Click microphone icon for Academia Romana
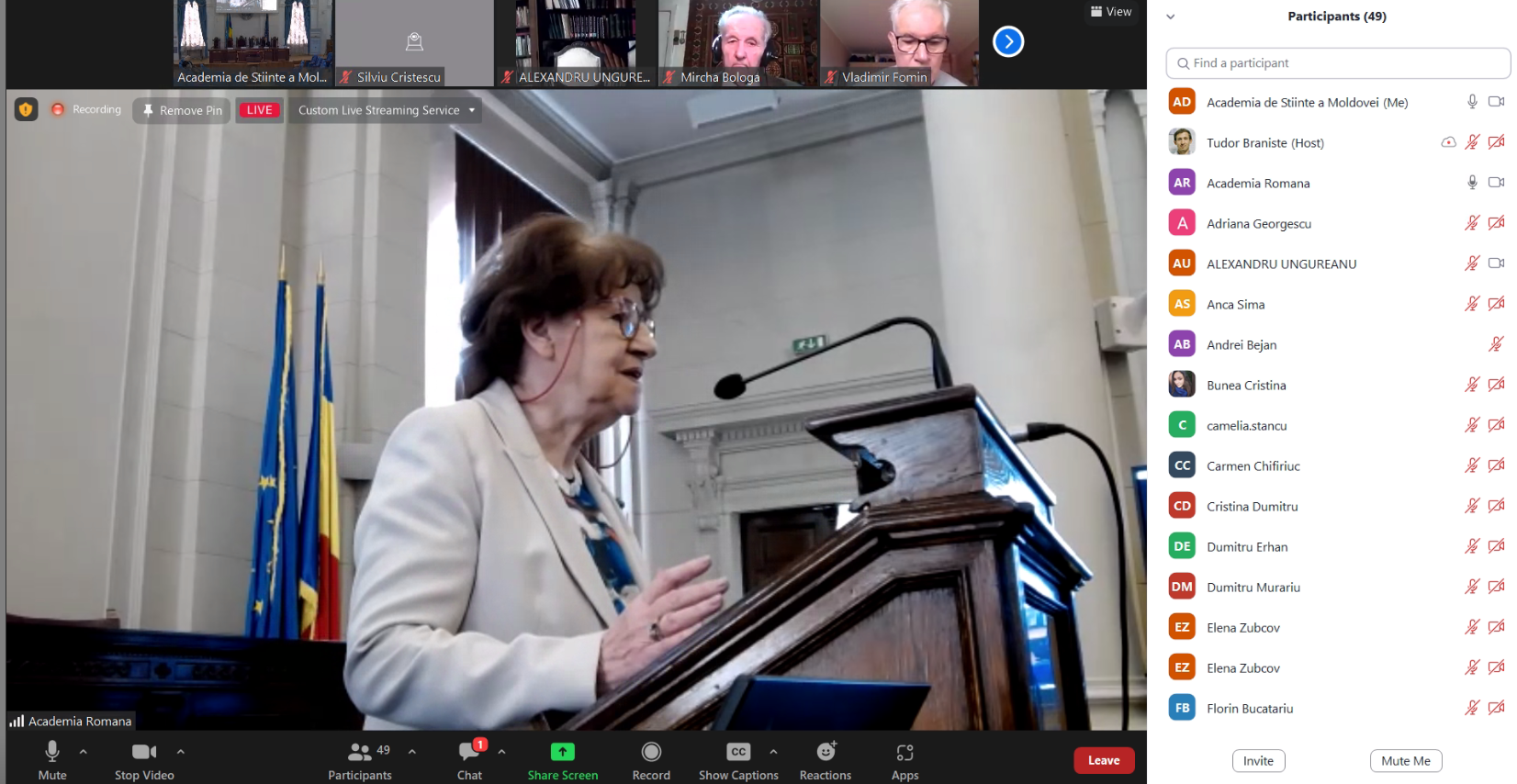 [1472, 183]
